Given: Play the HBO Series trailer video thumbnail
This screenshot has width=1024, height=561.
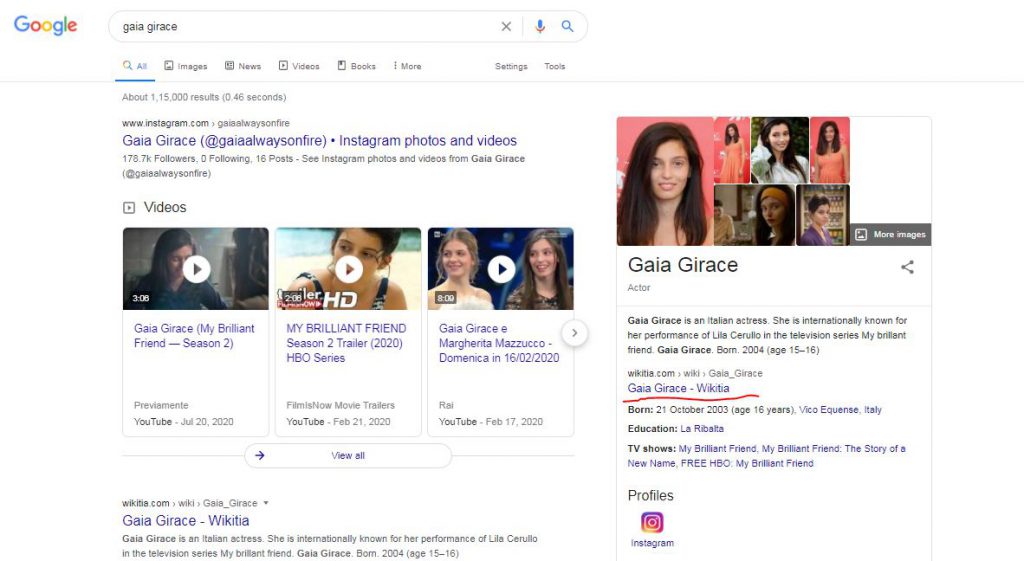Looking at the screenshot, I should tap(348, 268).
